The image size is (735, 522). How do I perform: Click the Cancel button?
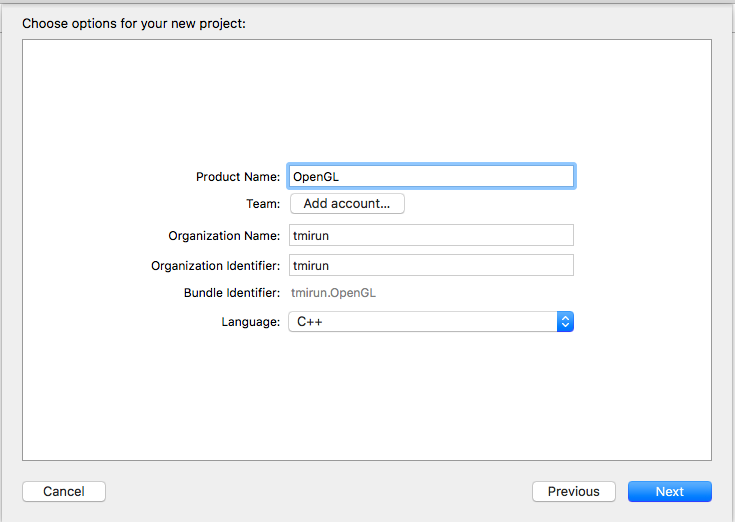point(64,491)
